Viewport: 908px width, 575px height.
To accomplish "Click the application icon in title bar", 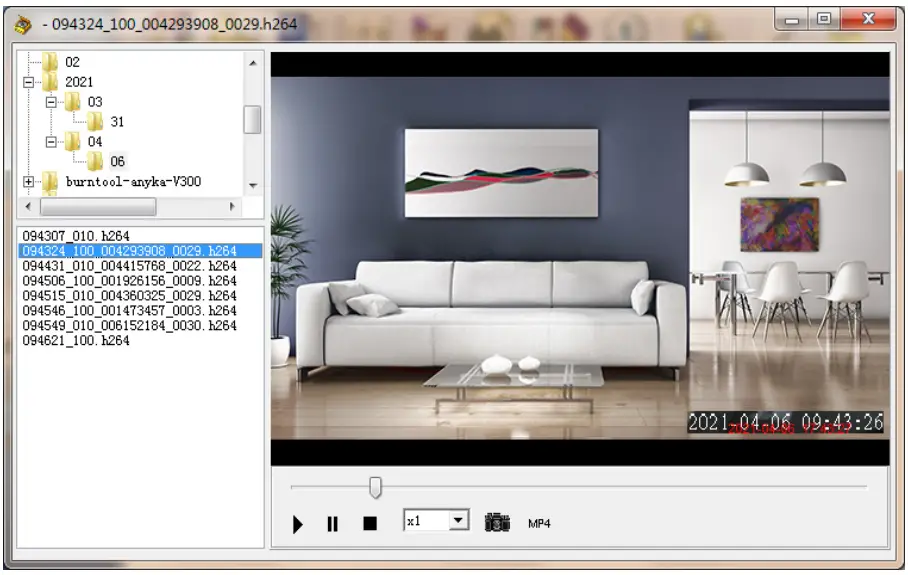I will [x=23, y=24].
